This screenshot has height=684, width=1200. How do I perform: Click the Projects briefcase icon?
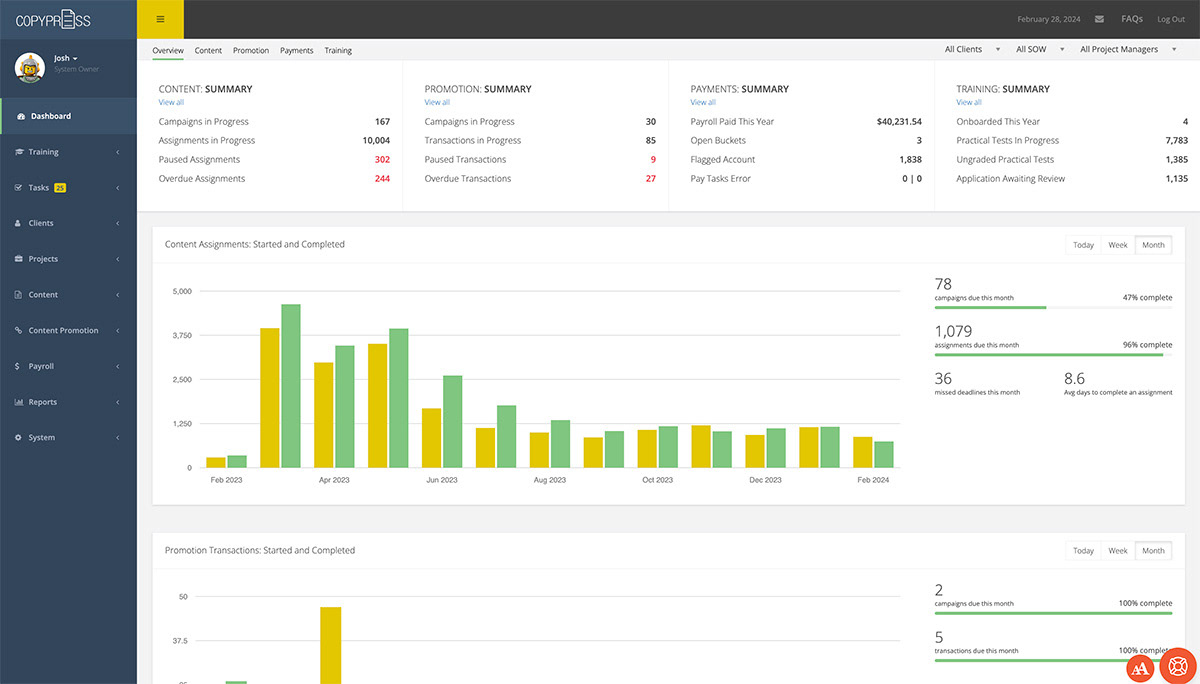[19, 259]
